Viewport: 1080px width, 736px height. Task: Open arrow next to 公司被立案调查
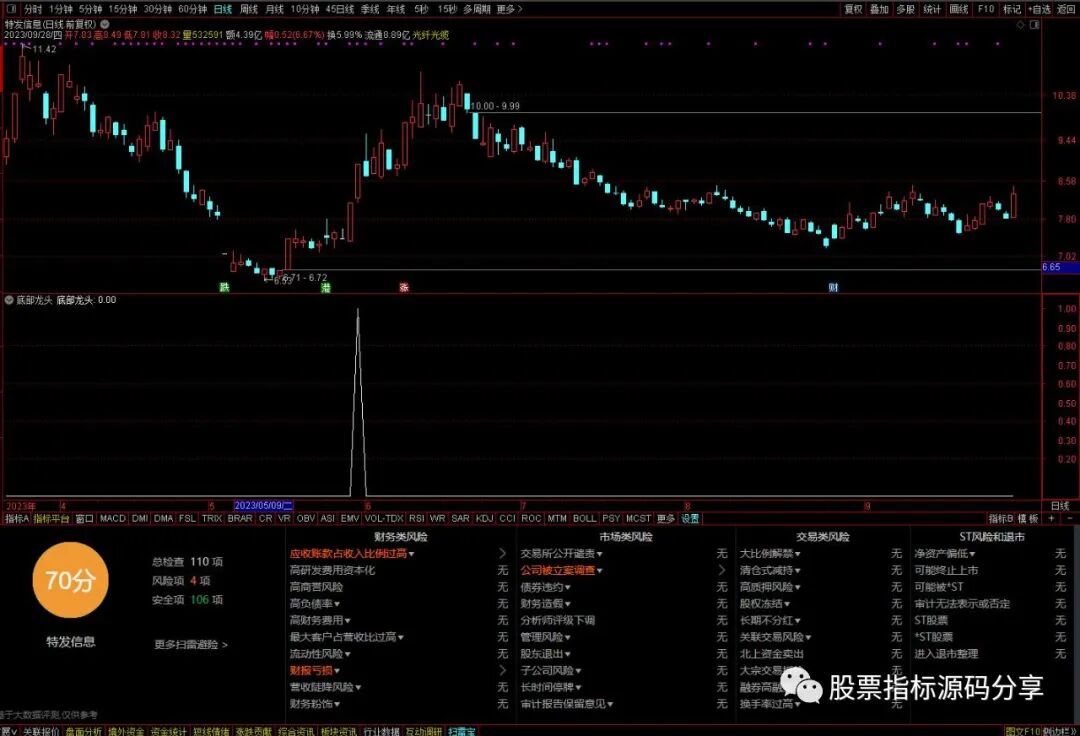click(721, 570)
